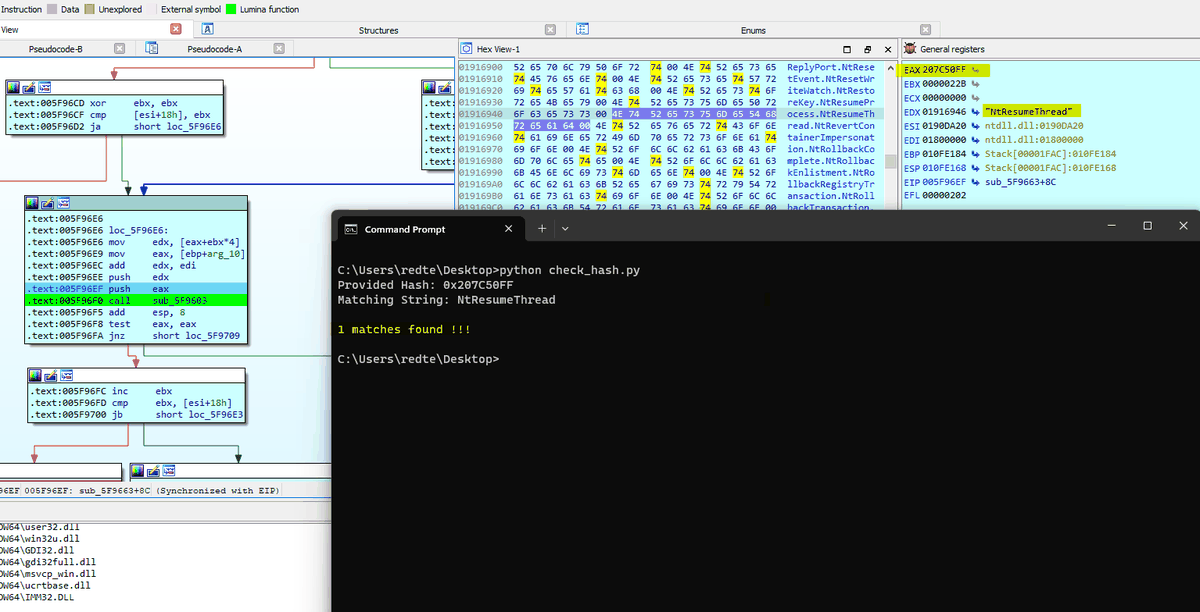Click the 'Synchronized with EIP' status text
Image resolution: width=1200 pixels, height=612 pixels.
(220, 491)
